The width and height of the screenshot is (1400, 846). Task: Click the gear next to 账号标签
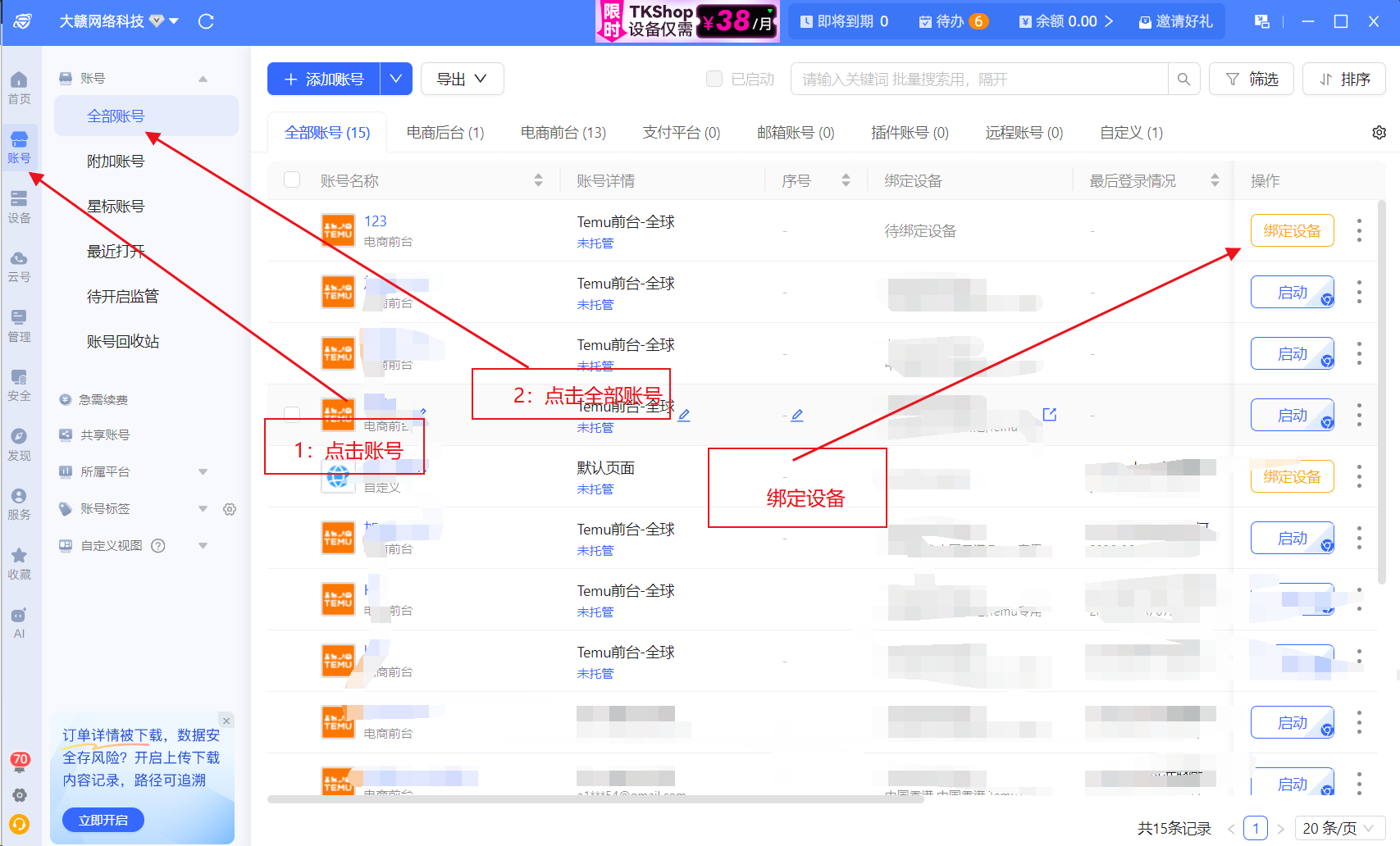[230, 509]
